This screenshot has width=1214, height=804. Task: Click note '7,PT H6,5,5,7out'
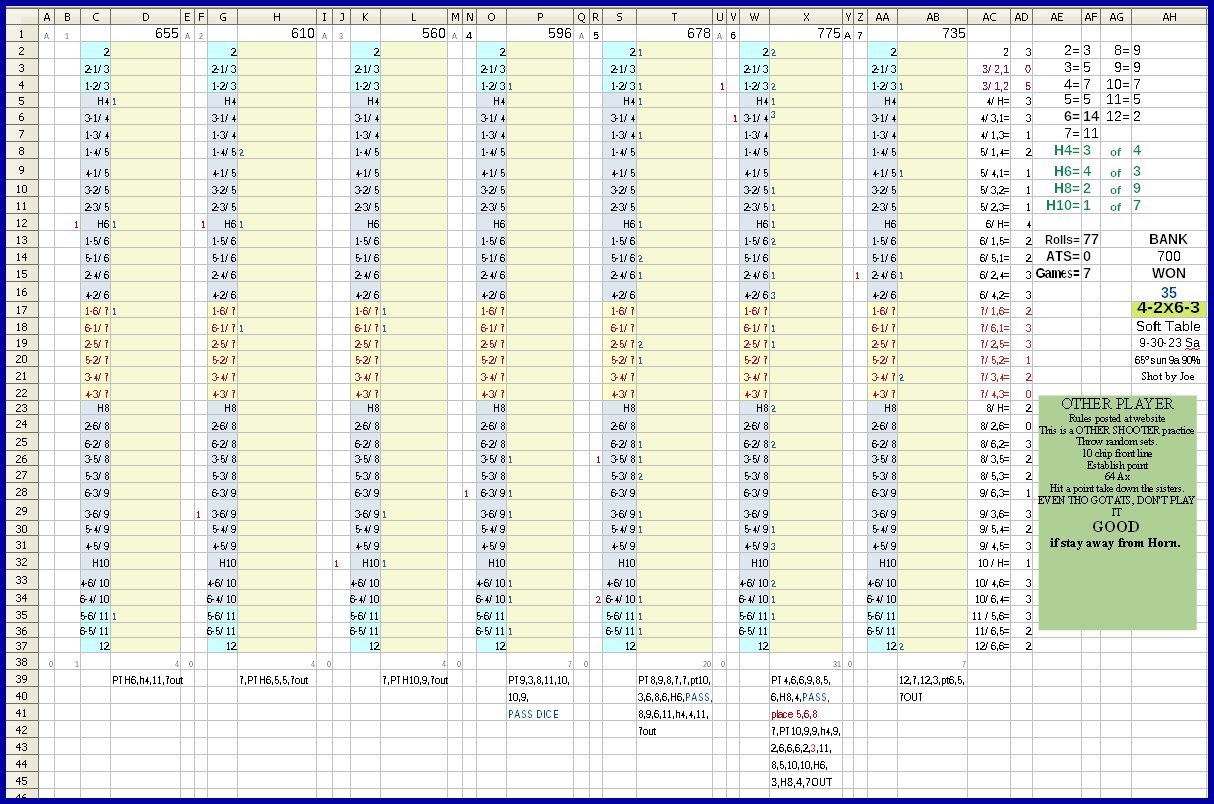click(276, 679)
